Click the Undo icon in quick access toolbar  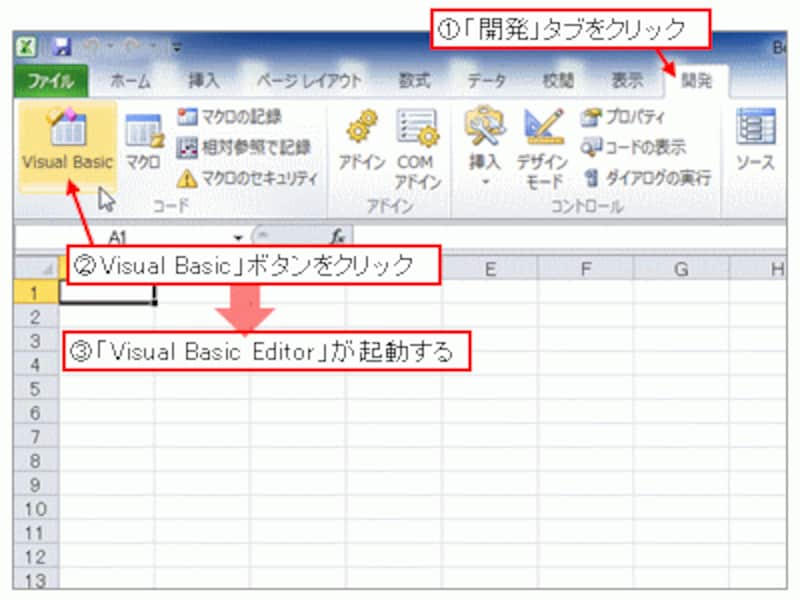click(93, 47)
